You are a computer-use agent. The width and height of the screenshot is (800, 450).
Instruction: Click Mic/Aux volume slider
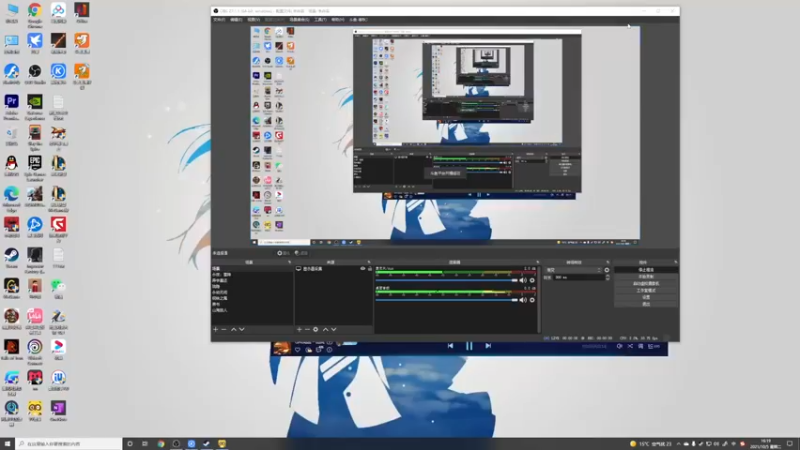(x=446, y=280)
